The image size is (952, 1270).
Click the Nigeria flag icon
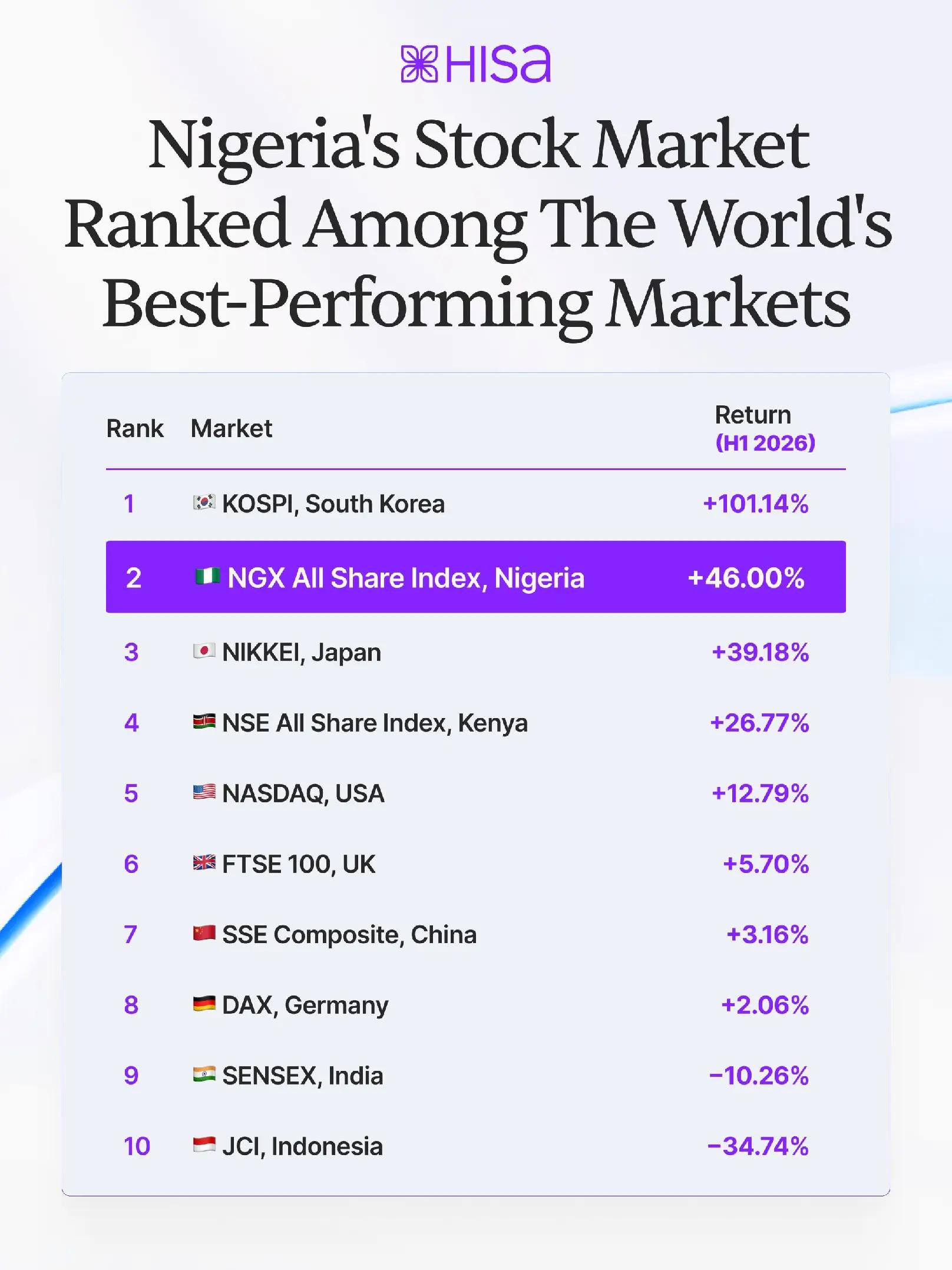(207, 576)
